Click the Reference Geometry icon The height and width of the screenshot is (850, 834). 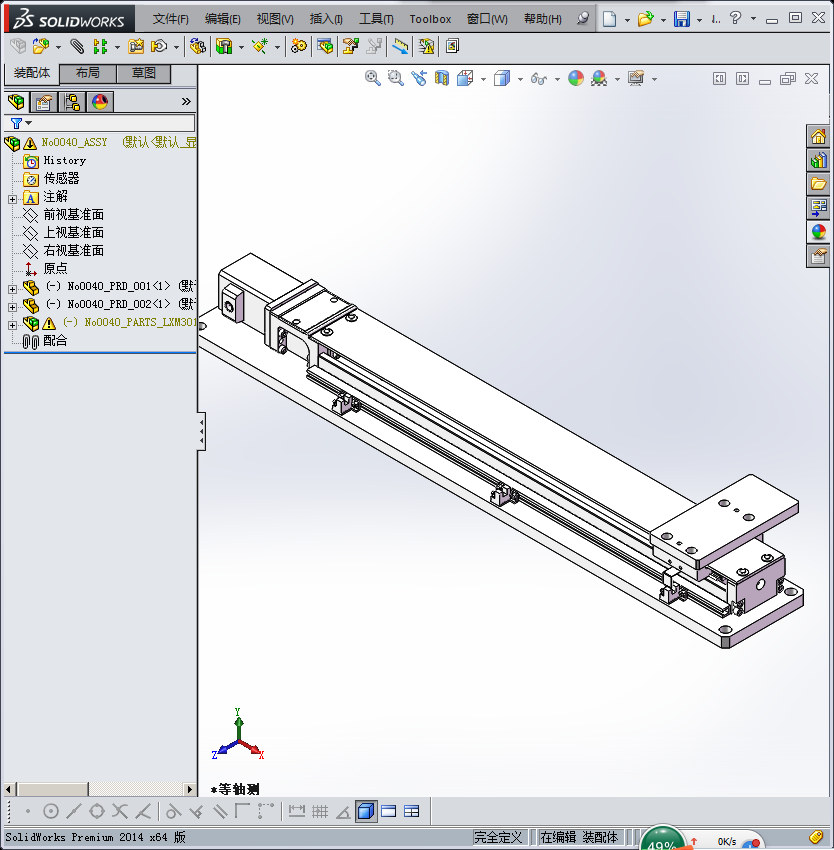260,47
